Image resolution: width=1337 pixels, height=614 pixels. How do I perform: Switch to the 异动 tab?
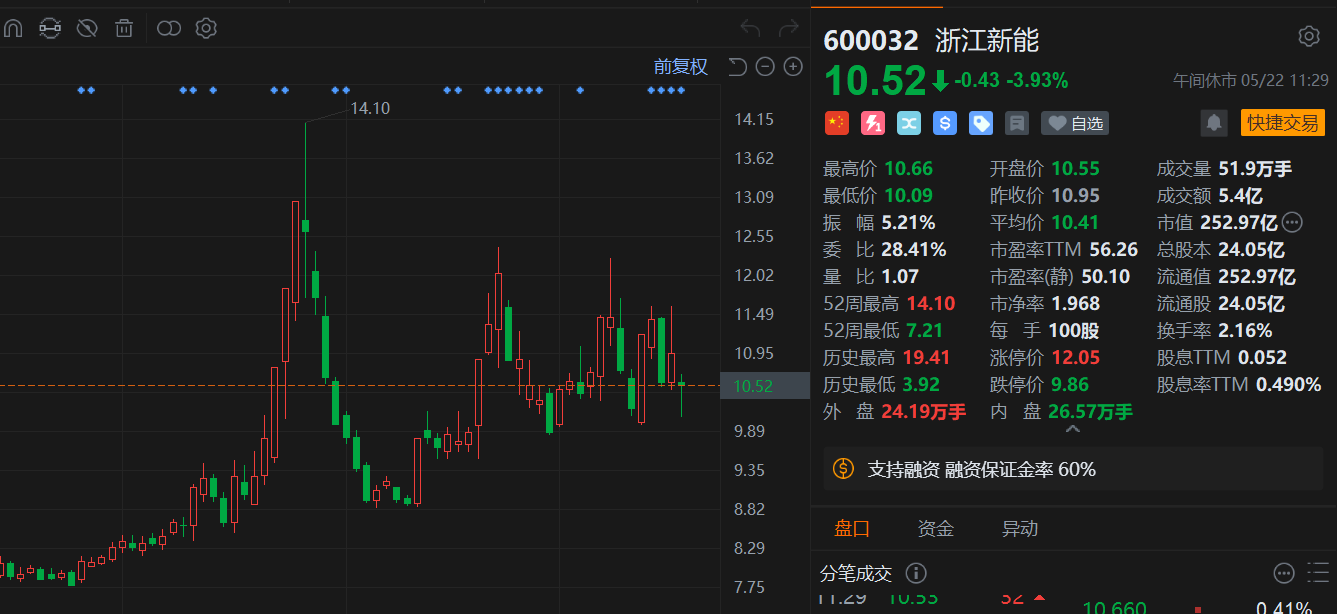1020,529
